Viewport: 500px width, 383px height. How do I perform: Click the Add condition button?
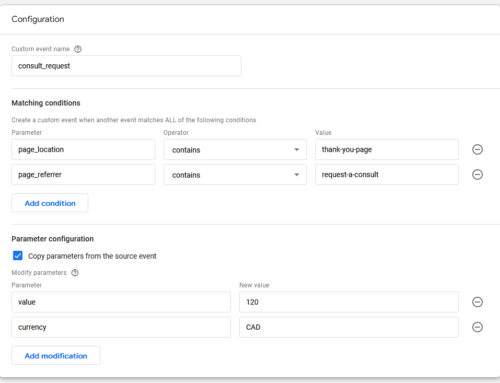(x=50, y=203)
